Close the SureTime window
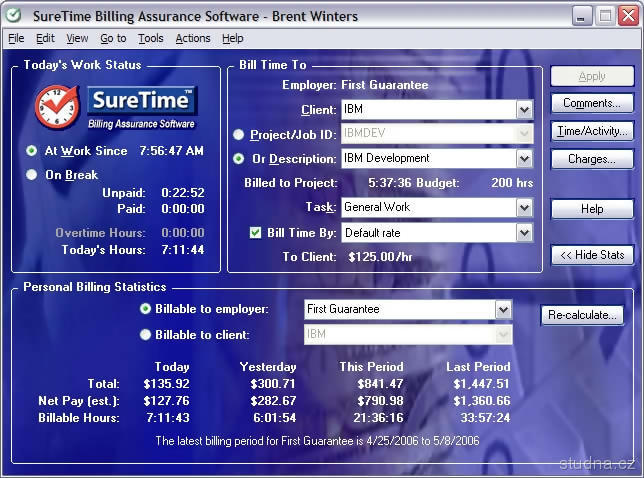644x478 pixels. pyautogui.click(x=628, y=16)
